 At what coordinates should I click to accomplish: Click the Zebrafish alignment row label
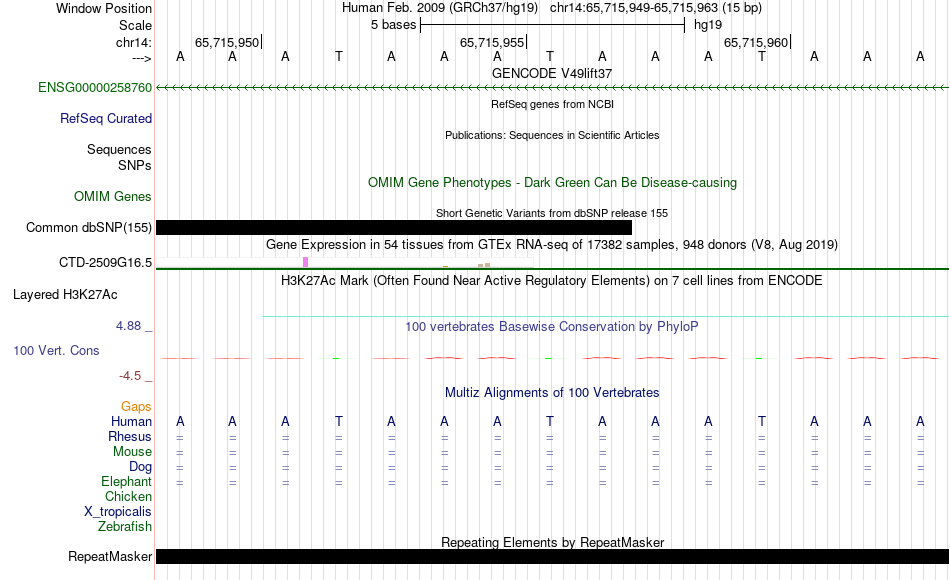pos(125,526)
